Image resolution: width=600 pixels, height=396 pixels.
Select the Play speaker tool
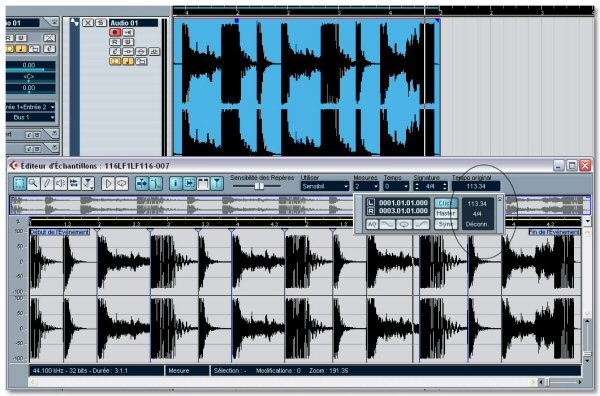point(60,184)
